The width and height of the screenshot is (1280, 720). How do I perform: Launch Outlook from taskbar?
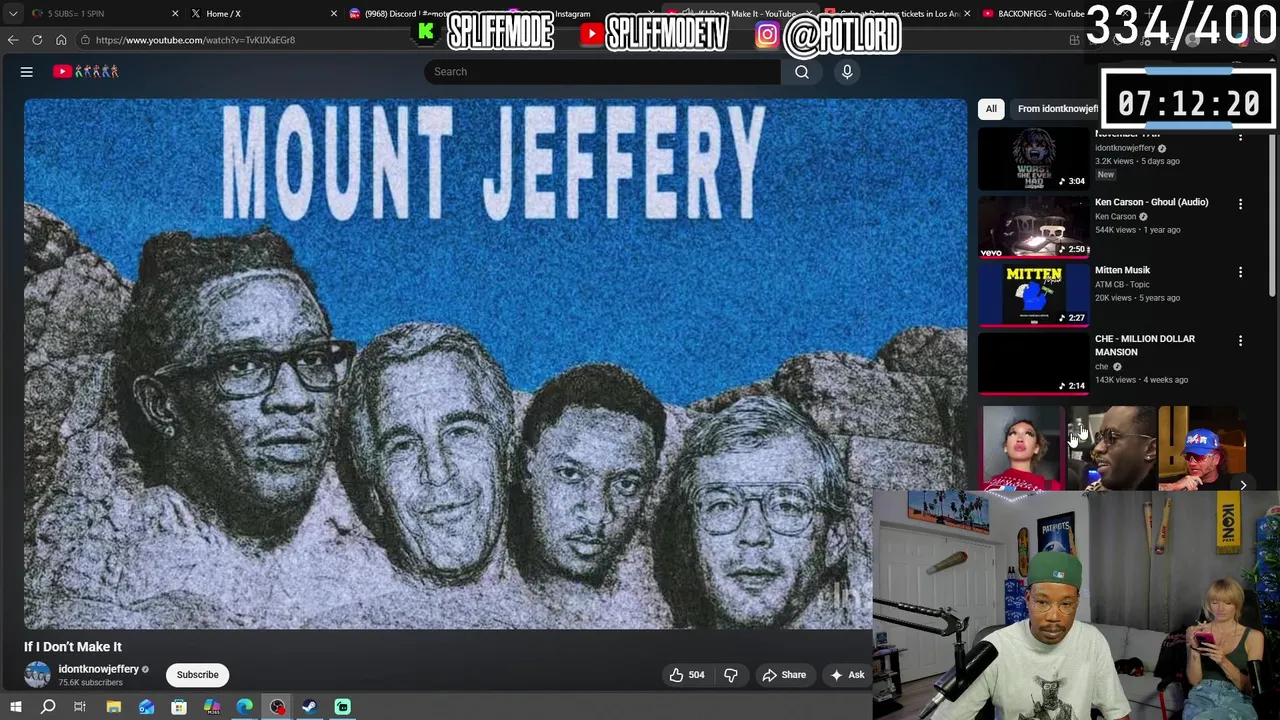coord(146,707)
